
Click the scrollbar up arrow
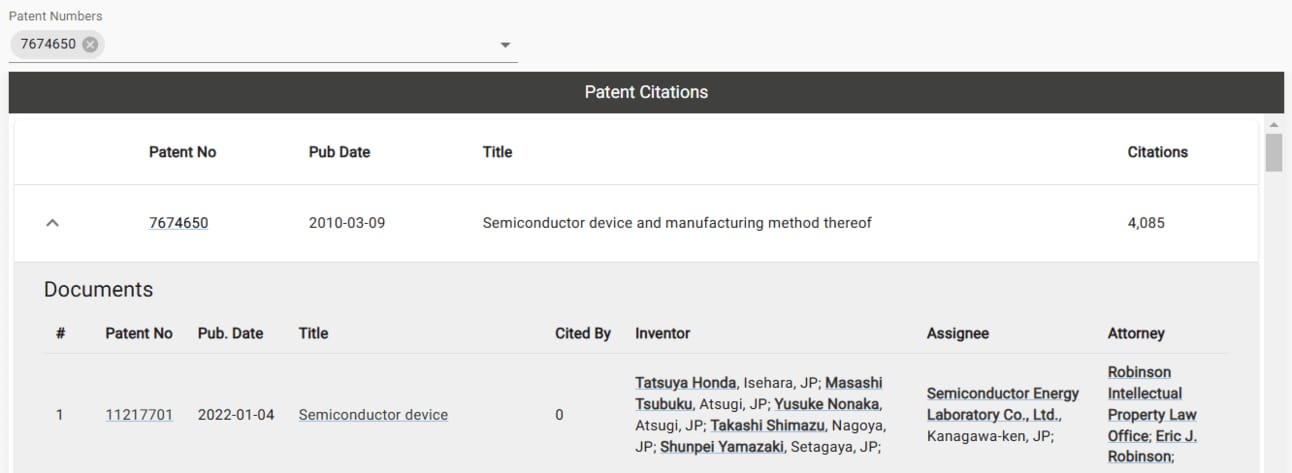1274,125
